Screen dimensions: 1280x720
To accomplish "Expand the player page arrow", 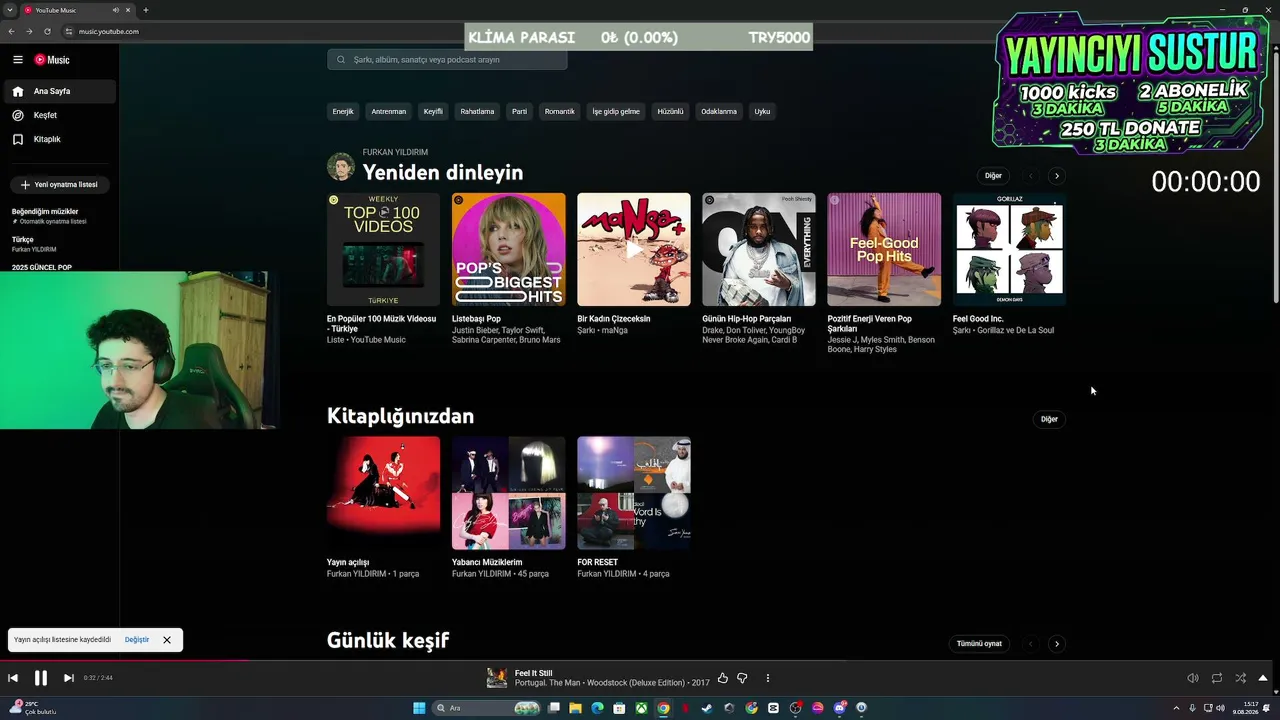I will pyautogui.click(x=1263, y=678).
